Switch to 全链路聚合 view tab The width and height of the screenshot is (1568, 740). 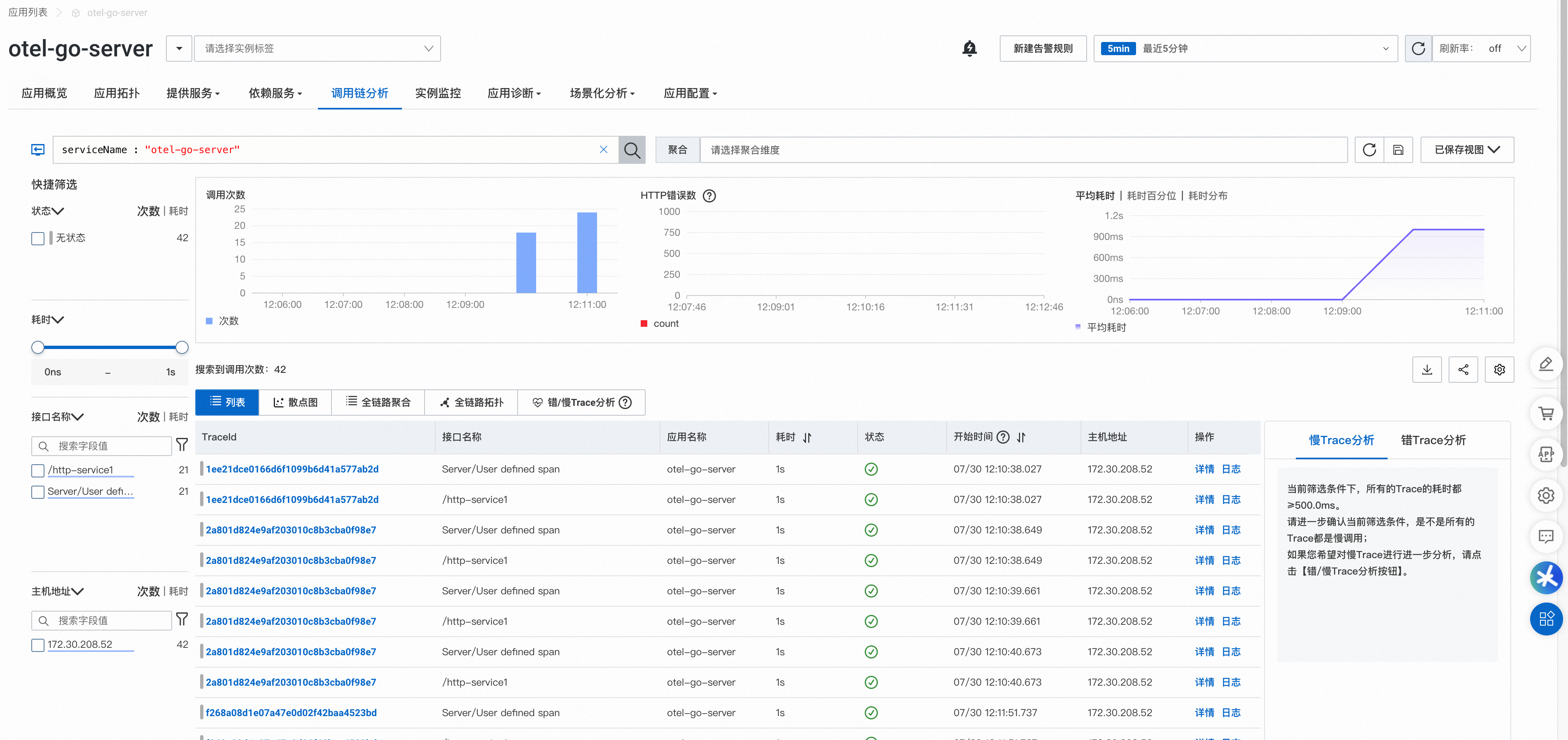pos(378,402)
